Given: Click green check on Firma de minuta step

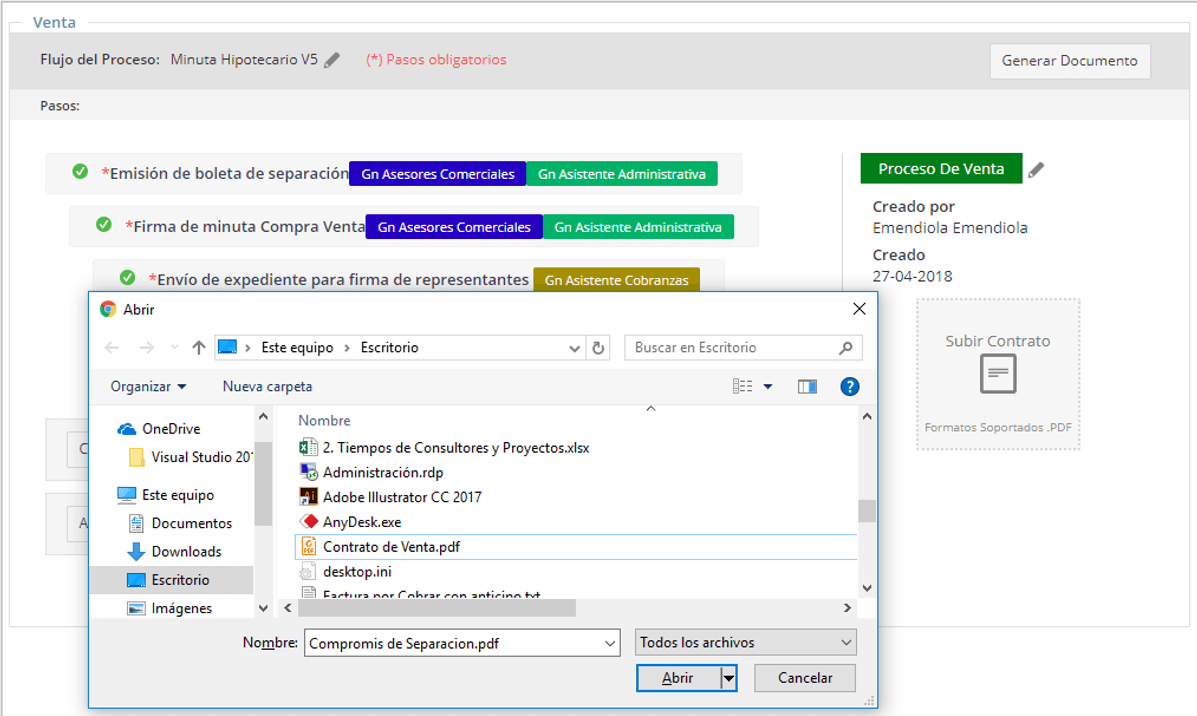Looking at the screenshot, I should pos(104,224).
